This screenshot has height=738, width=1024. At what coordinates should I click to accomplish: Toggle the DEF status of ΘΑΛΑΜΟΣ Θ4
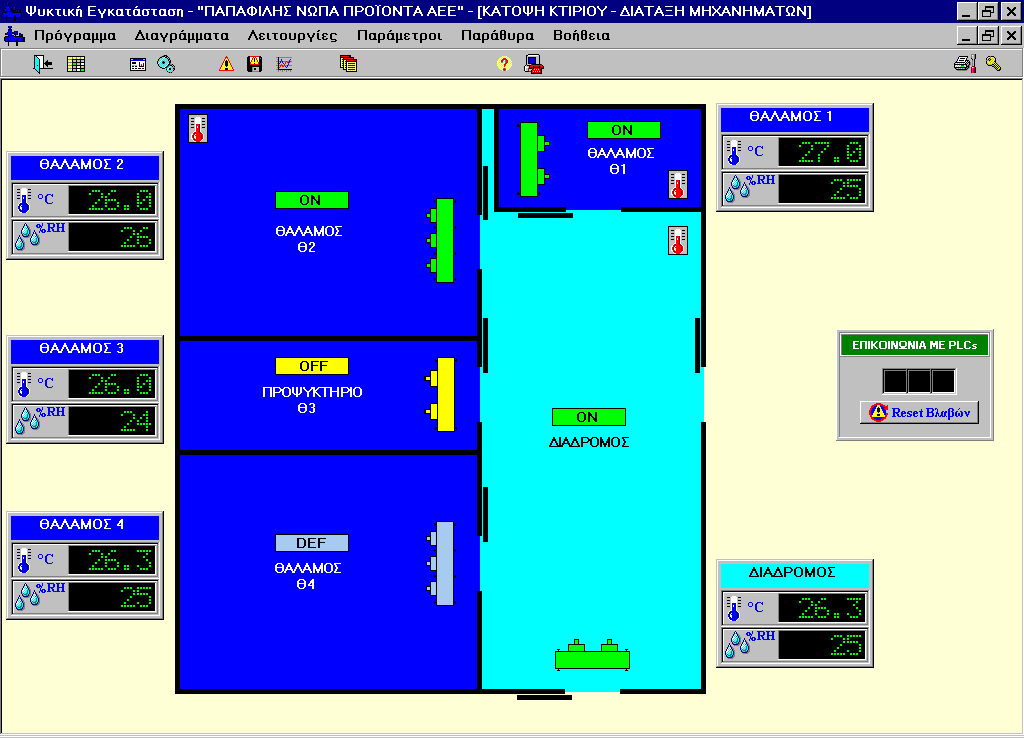pos(311,543)
